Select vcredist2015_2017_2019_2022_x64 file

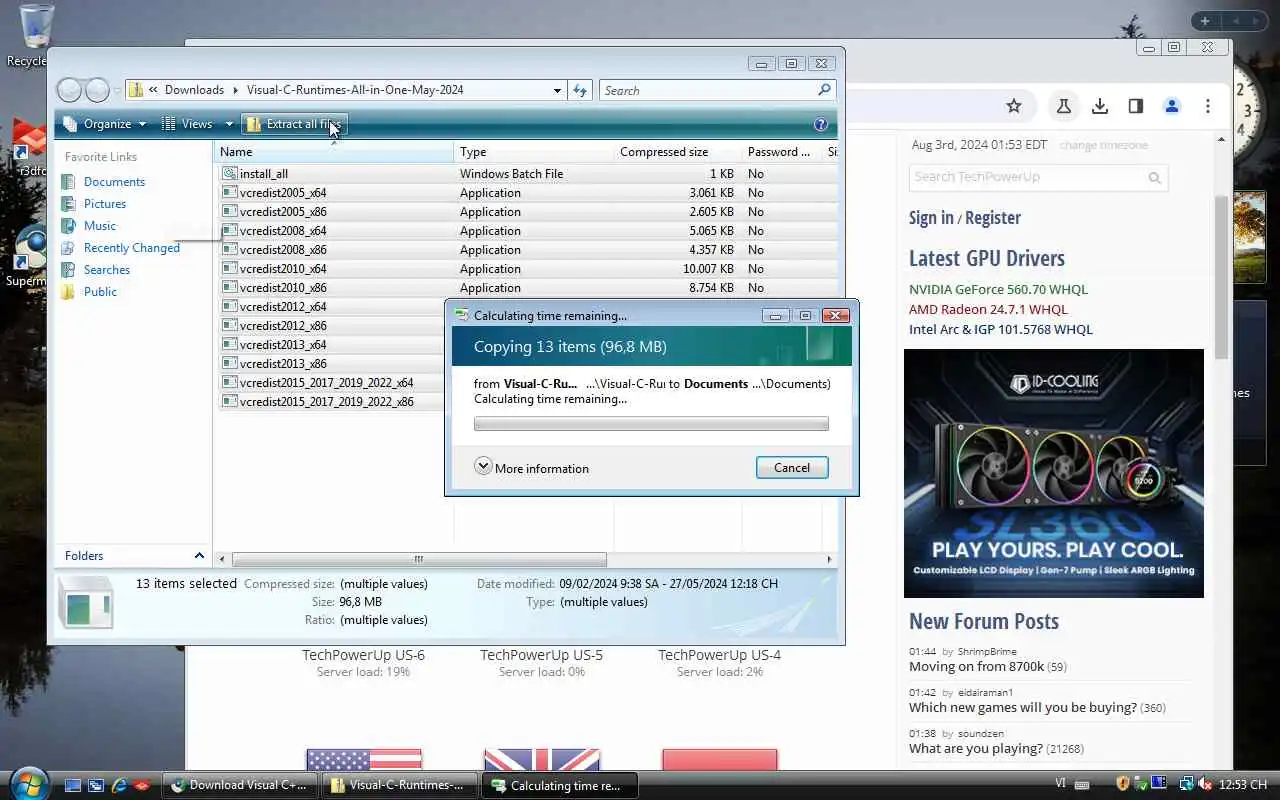(327, 383)
